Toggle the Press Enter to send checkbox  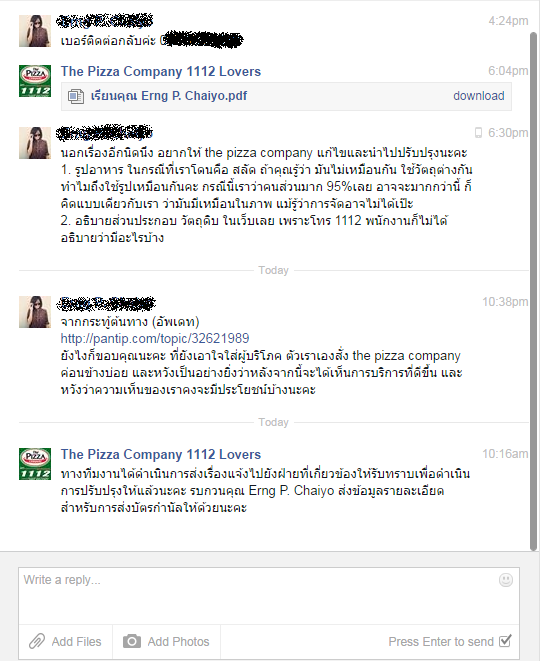(x=505, y=641)
